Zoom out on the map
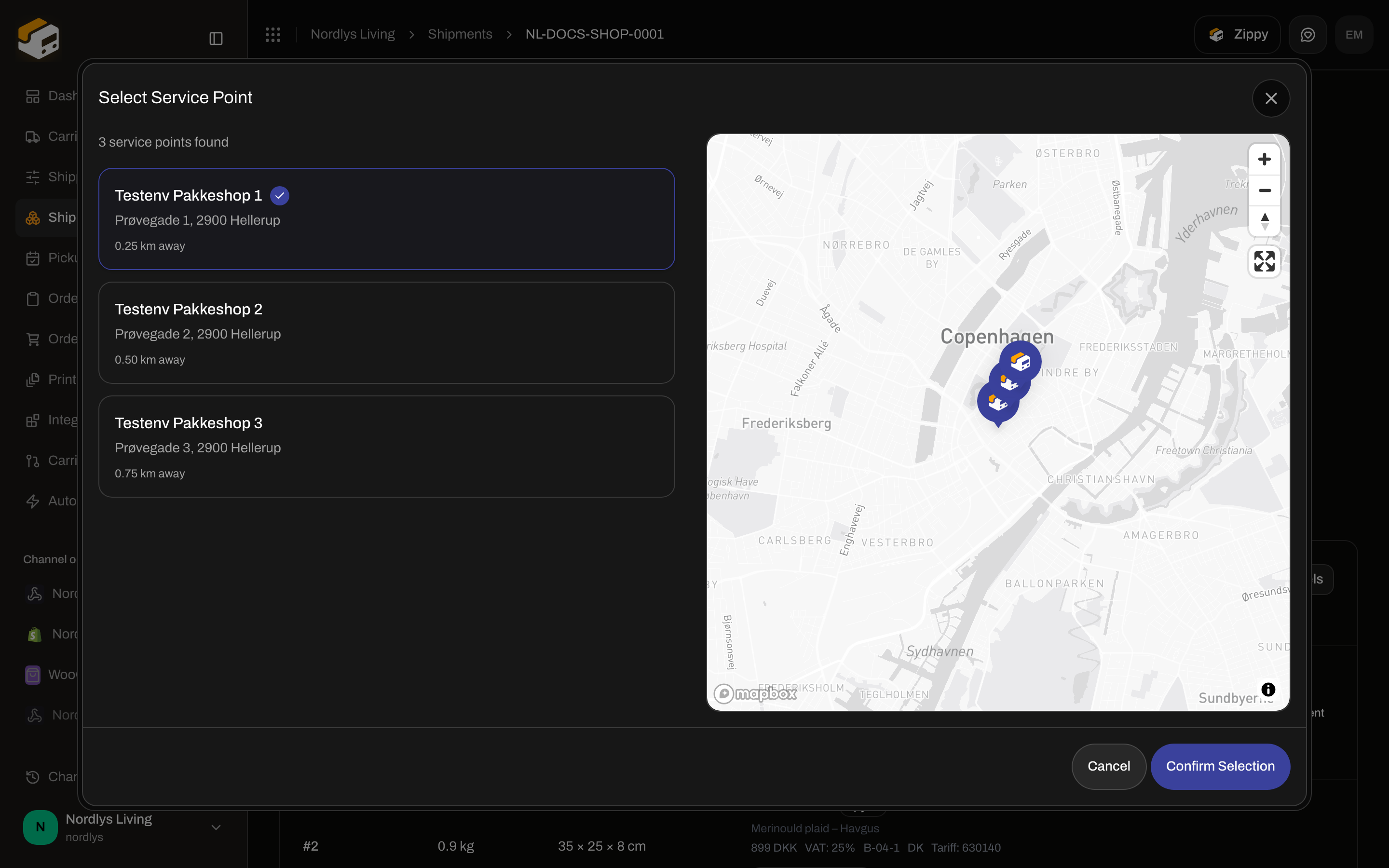 [1265, 190]
